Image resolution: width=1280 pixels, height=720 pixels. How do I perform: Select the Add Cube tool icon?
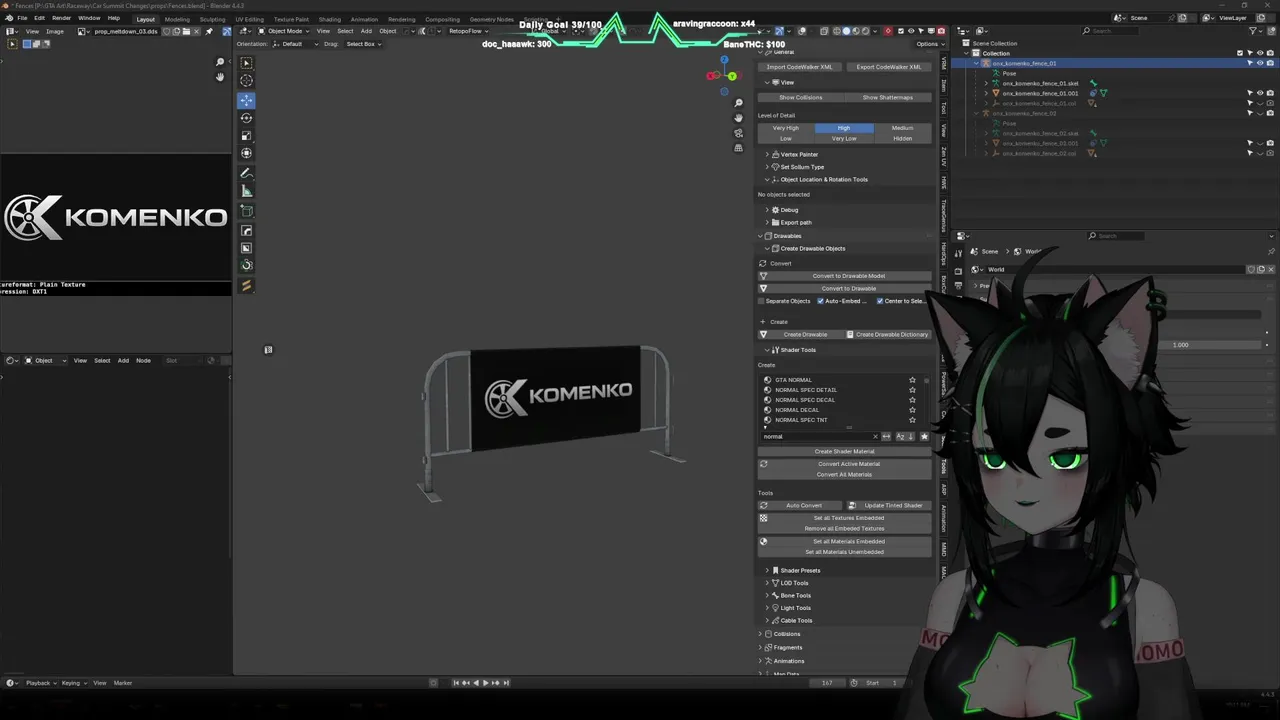pyautogui.click(x=246, y=211)
